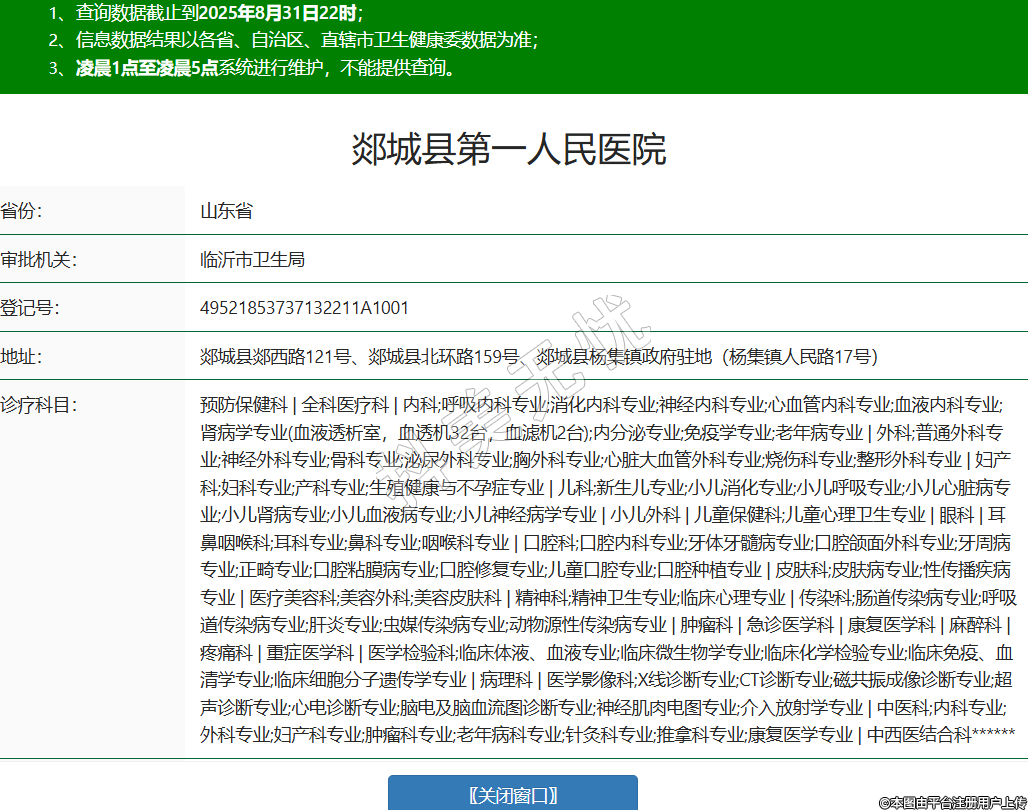Select the 诊疗科目 row label
Image resolution: width=1028 pixels, height=810 pixels.
click(38, 405)
